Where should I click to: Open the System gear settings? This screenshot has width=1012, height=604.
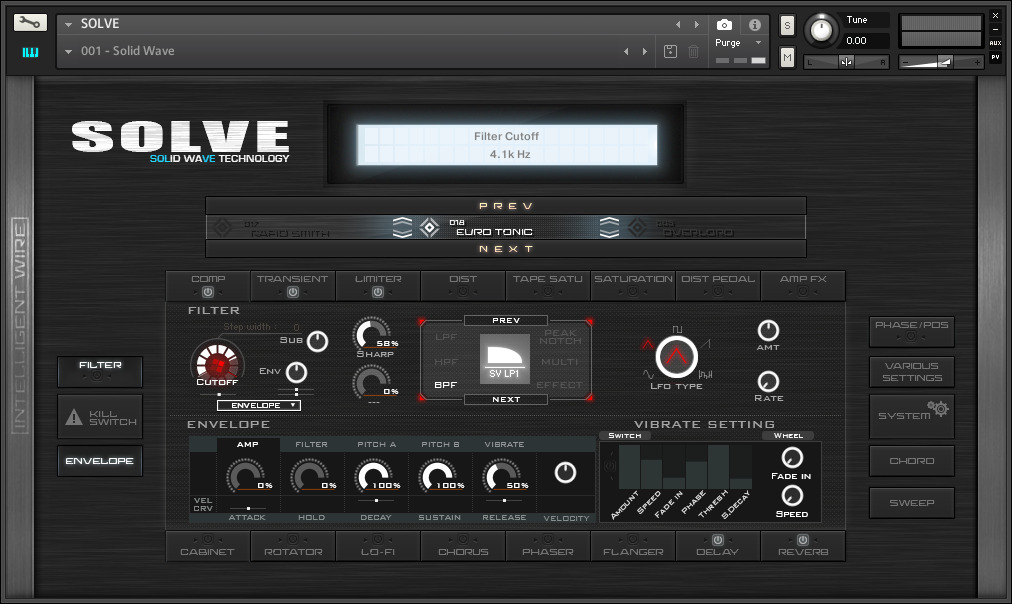click(911, 414)
